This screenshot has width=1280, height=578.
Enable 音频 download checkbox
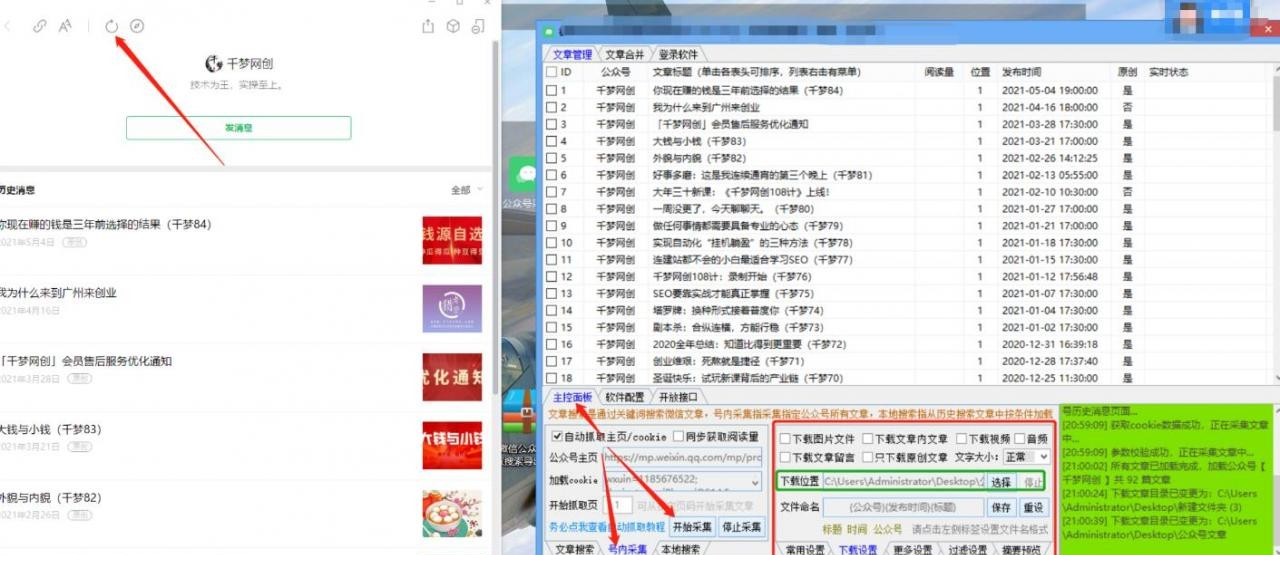tap(1020, 439)
